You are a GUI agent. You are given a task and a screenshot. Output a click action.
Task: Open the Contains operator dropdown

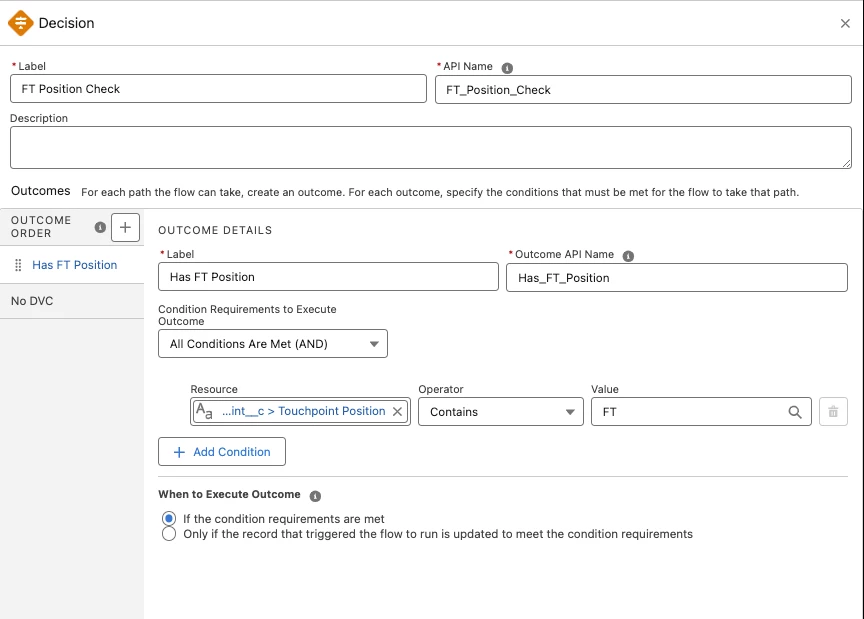click(x=500, y=412)
